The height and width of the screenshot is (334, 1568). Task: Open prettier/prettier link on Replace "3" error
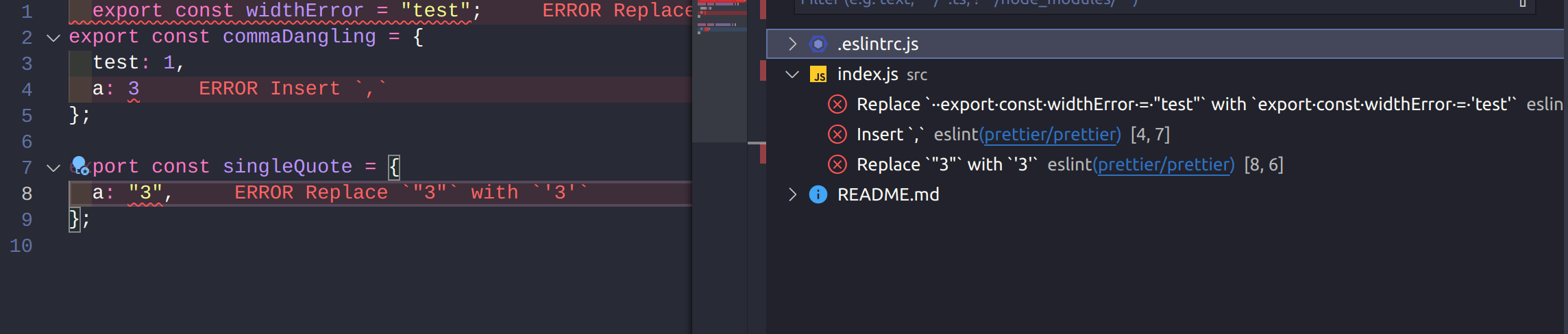(1164, 165)
